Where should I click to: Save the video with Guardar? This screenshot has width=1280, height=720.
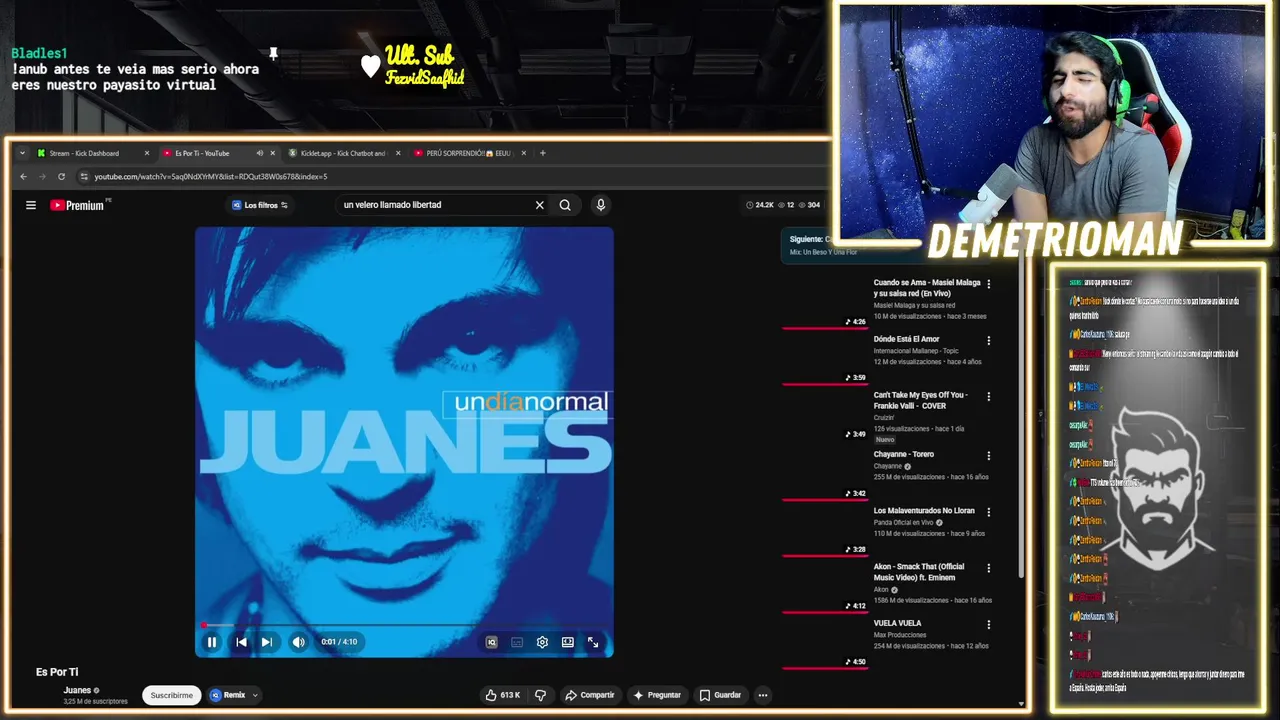720,695
